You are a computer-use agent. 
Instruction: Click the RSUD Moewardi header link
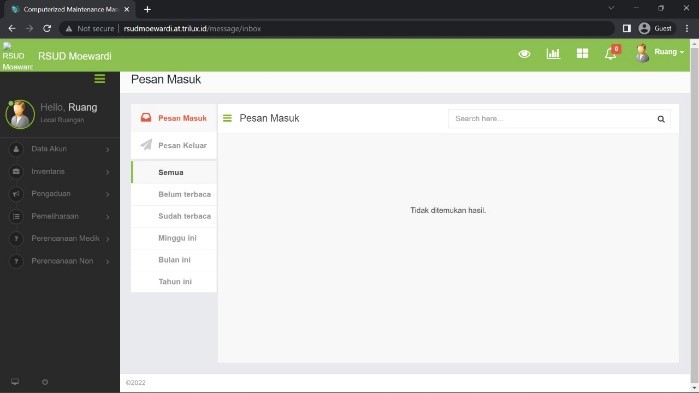point(74,56)
